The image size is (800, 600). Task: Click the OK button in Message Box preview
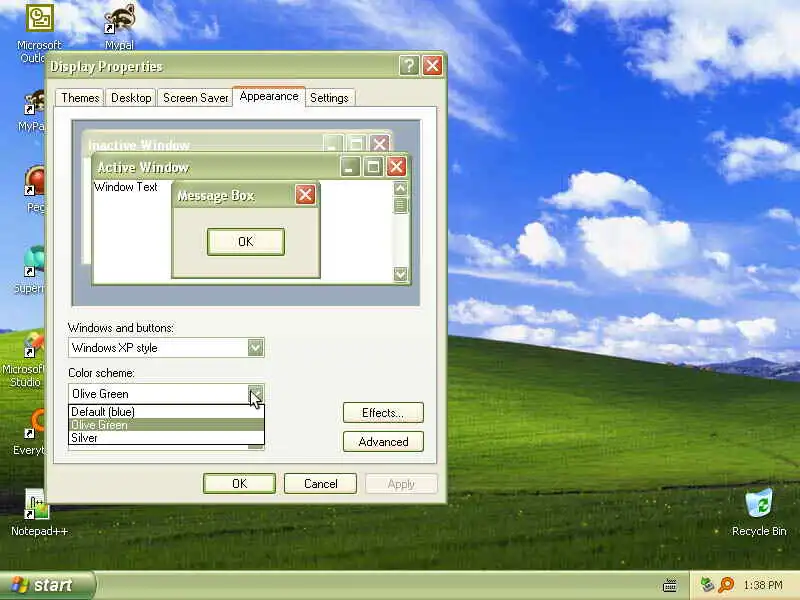pyautogui.click(x=245, y=241)
